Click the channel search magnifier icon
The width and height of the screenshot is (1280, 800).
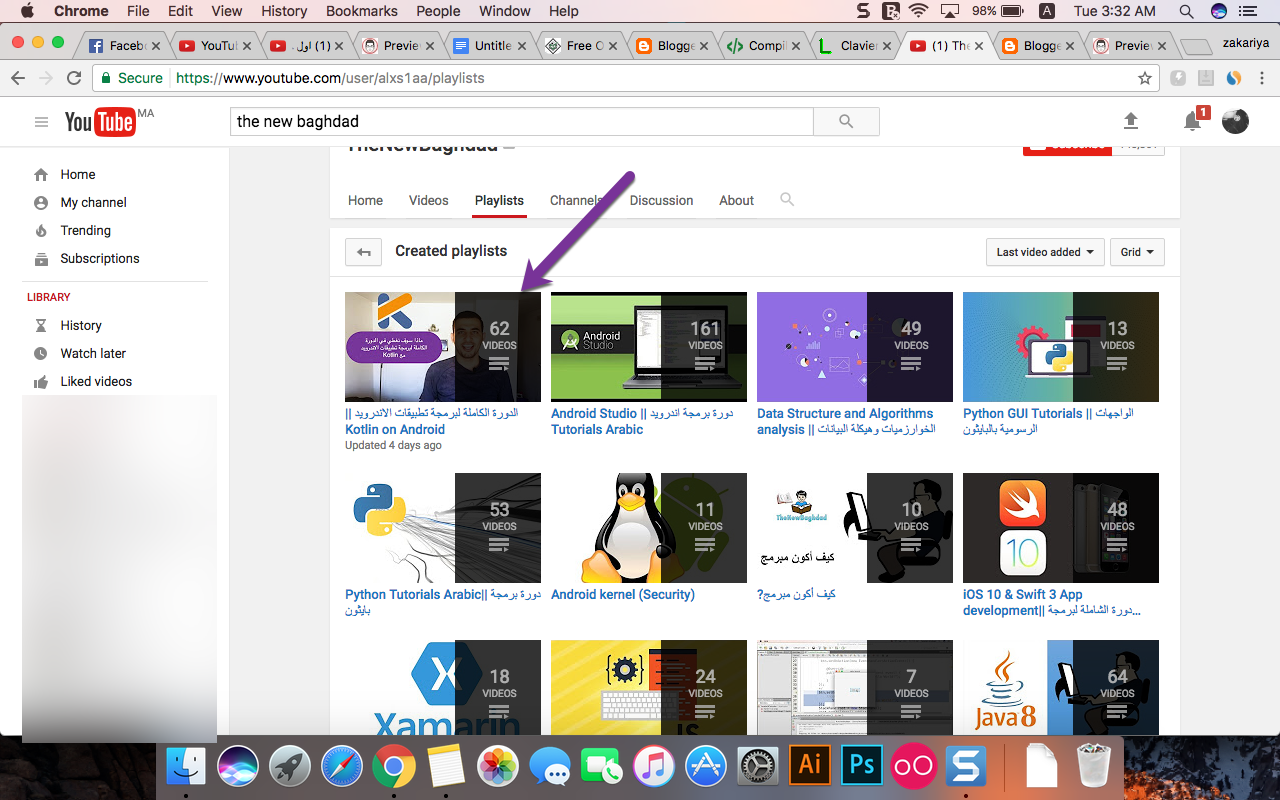[787, 200]
